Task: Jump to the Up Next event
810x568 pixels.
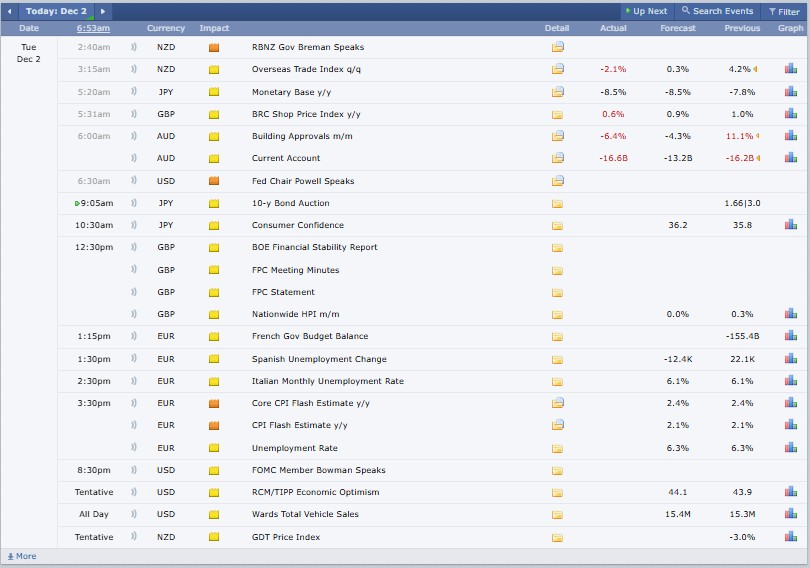Action: coord(645,11)
